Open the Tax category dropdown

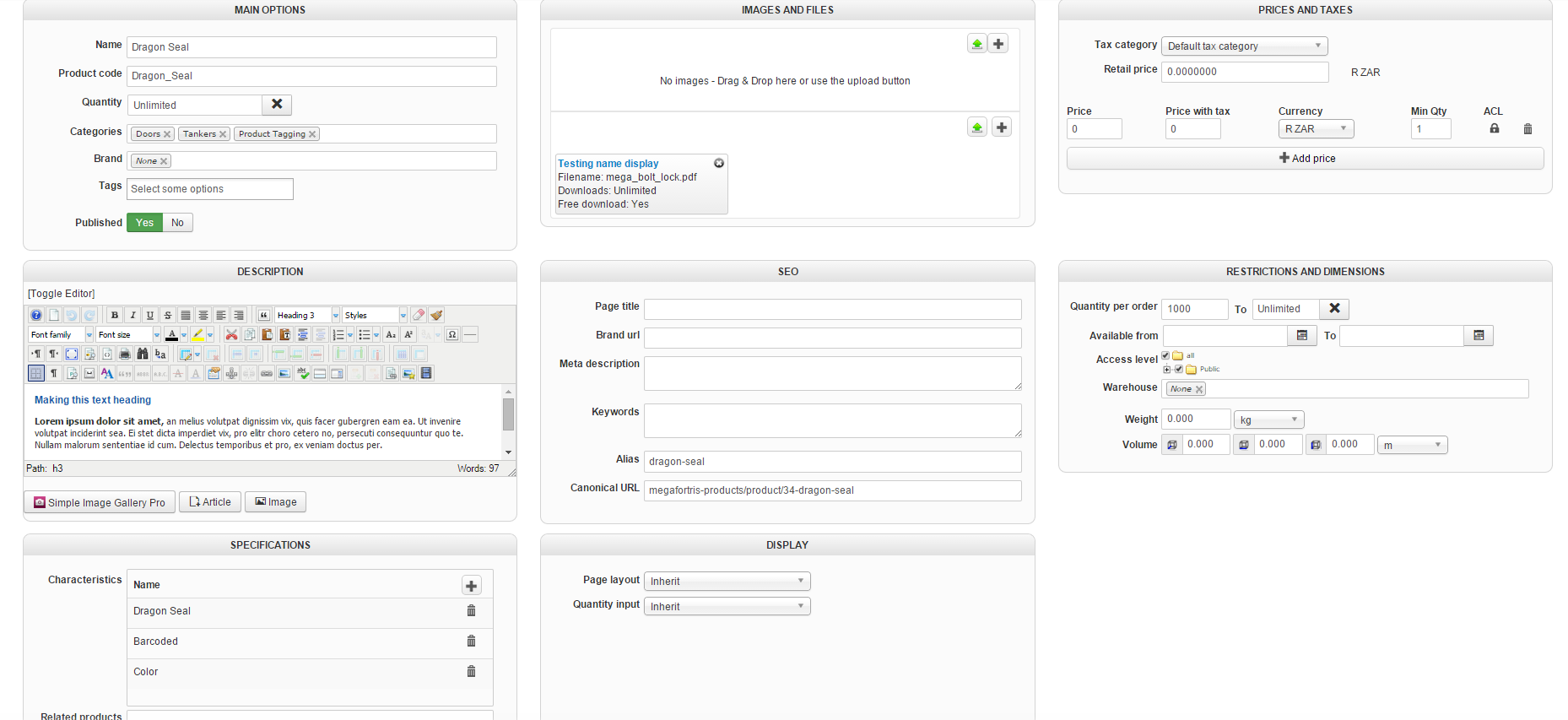point(1245,46)
